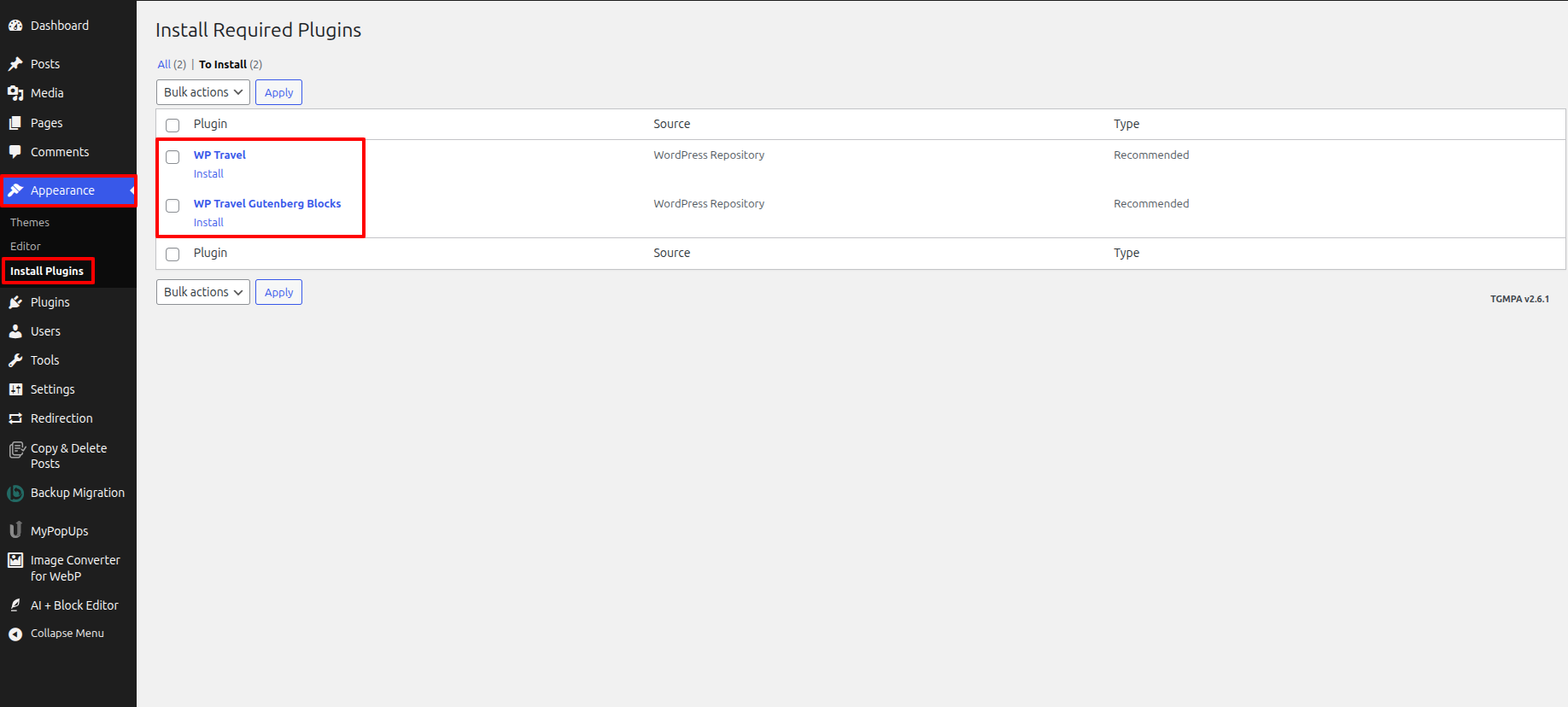Click the Redirection arrows icon

[15, 418]
